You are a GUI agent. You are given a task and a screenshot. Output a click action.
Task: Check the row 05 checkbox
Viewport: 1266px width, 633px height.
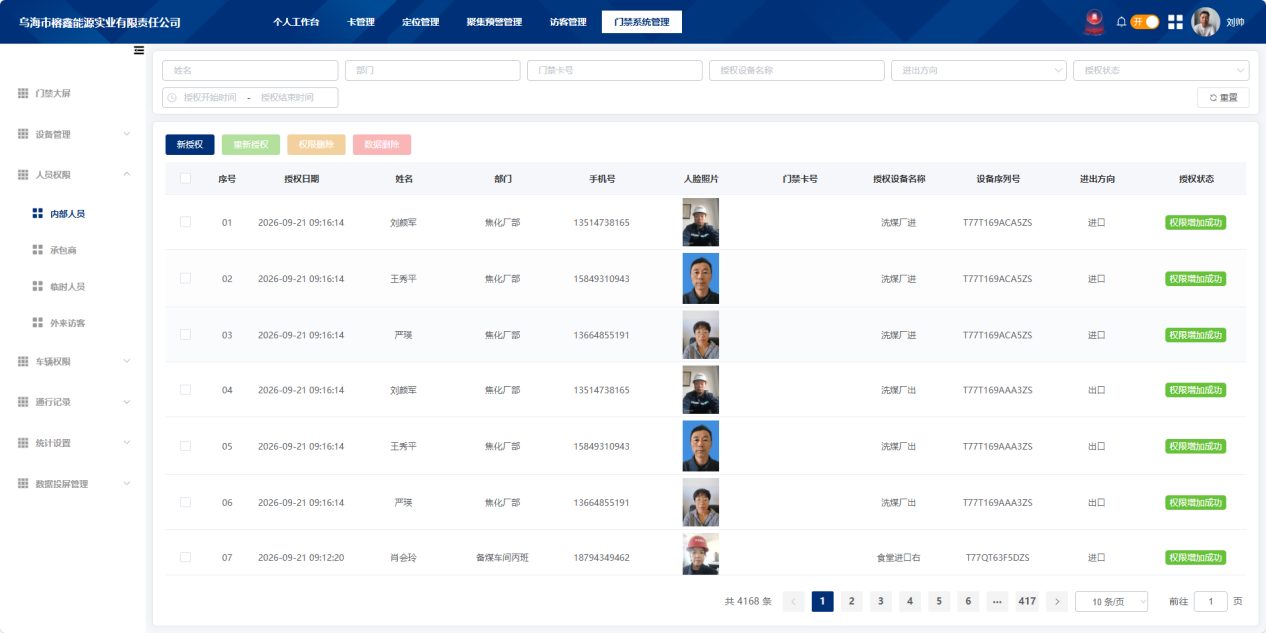tap(185, 446)
